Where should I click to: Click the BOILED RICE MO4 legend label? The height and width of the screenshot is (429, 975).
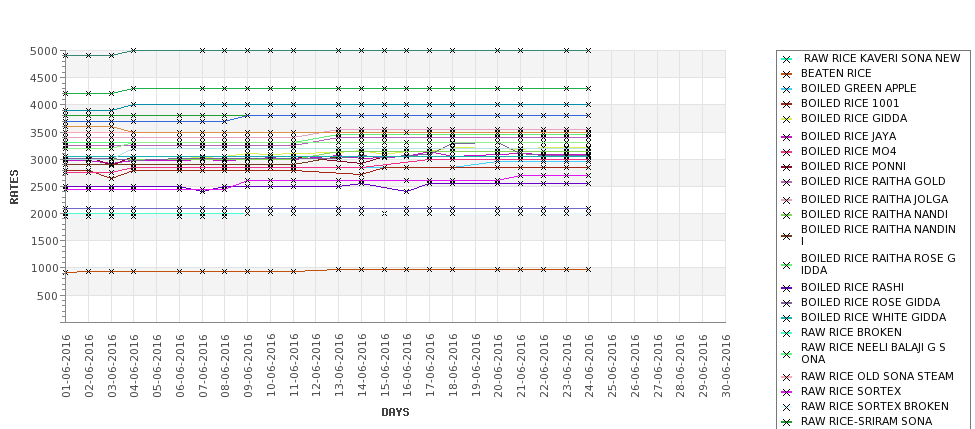pos(848,151)
